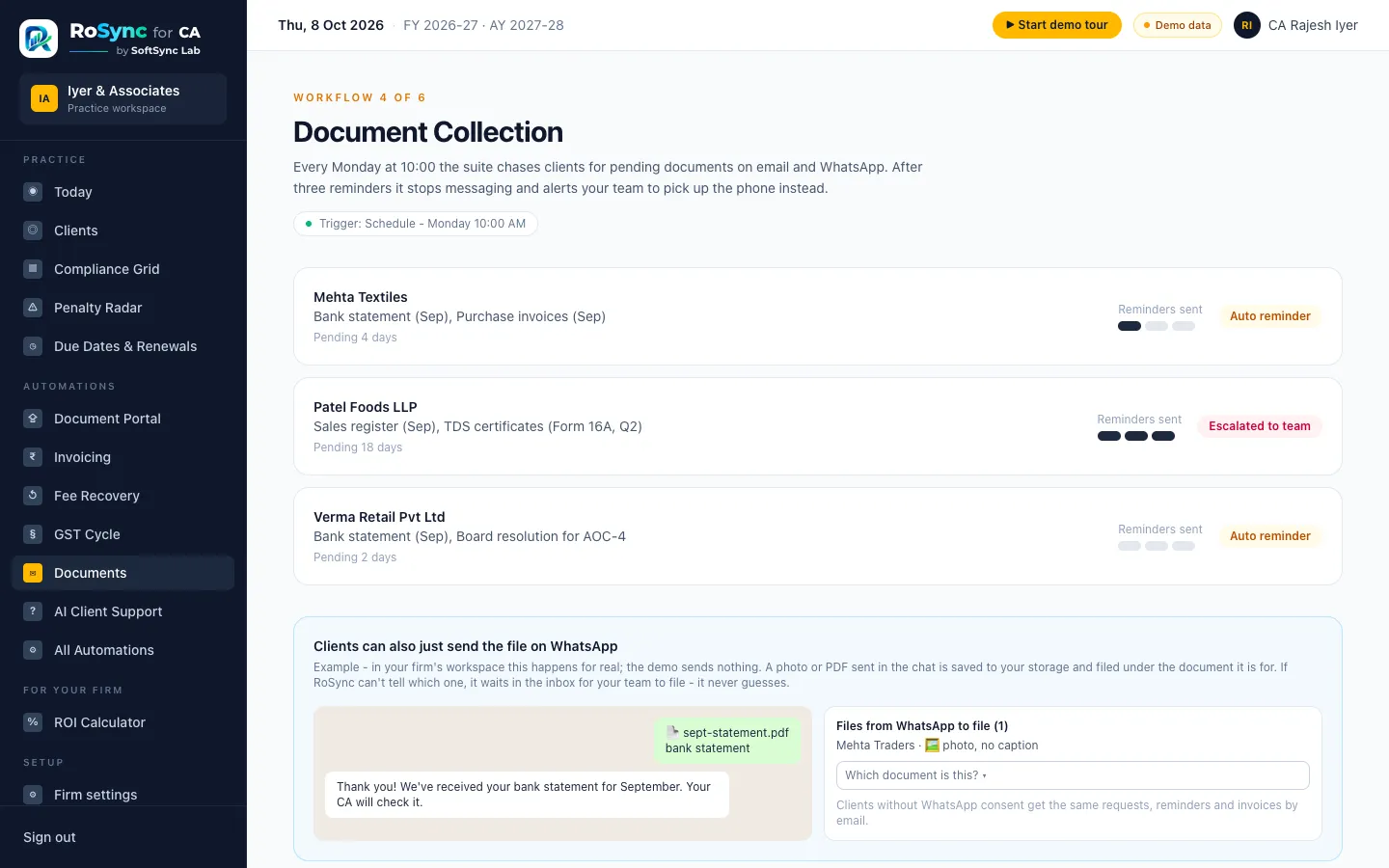Click the Clients sidebar icon
This screenshot has width=1389, height=868.
(x=33, y=231)
